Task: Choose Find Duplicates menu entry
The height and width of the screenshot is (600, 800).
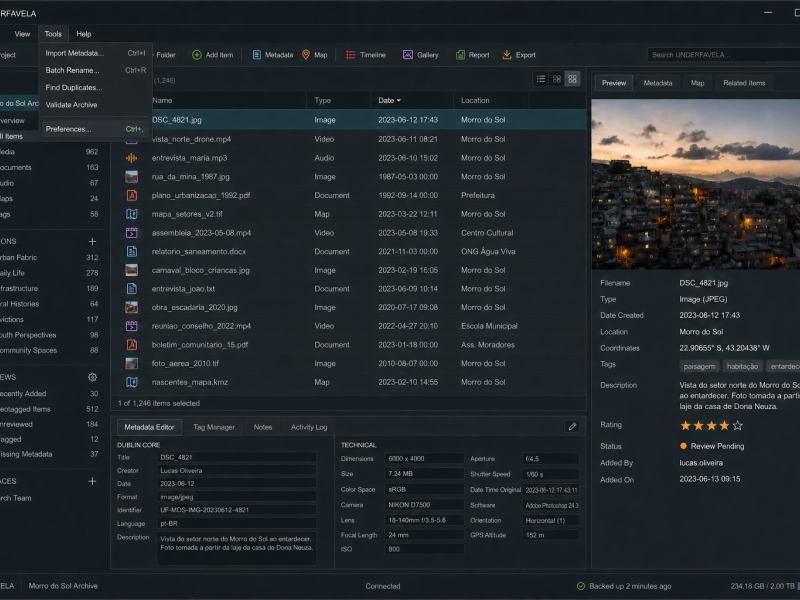Action: (95, 88)
